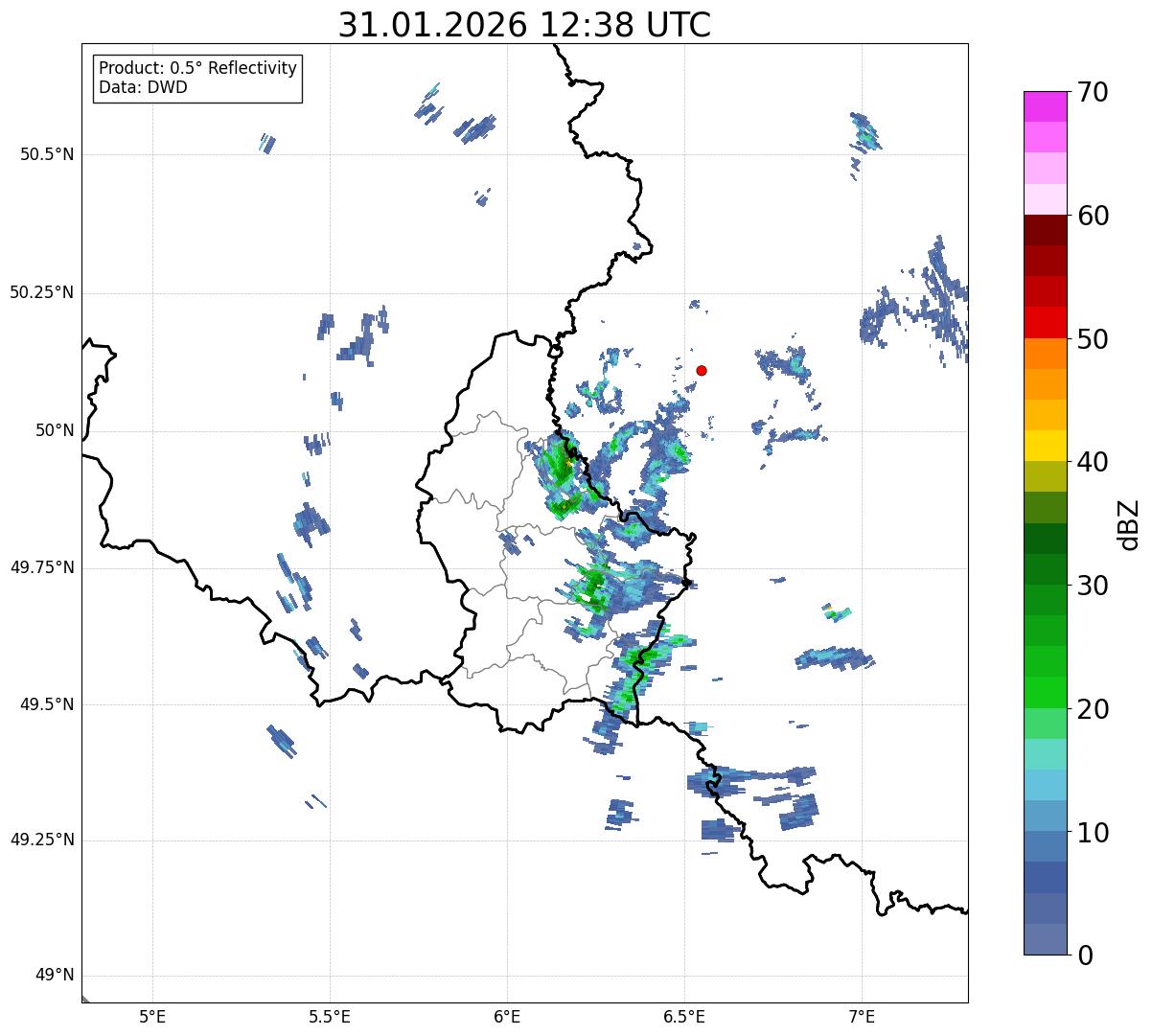Click the 49.5°N latitude label
The image size is (1152, 1036).
[47, 704]
